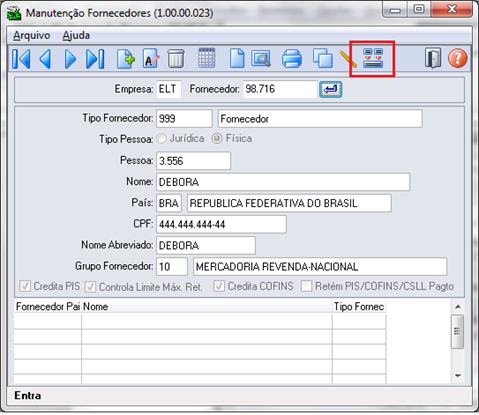Go to the next record
Viewport: 479px width, 415px height.
tap(70, 59)
